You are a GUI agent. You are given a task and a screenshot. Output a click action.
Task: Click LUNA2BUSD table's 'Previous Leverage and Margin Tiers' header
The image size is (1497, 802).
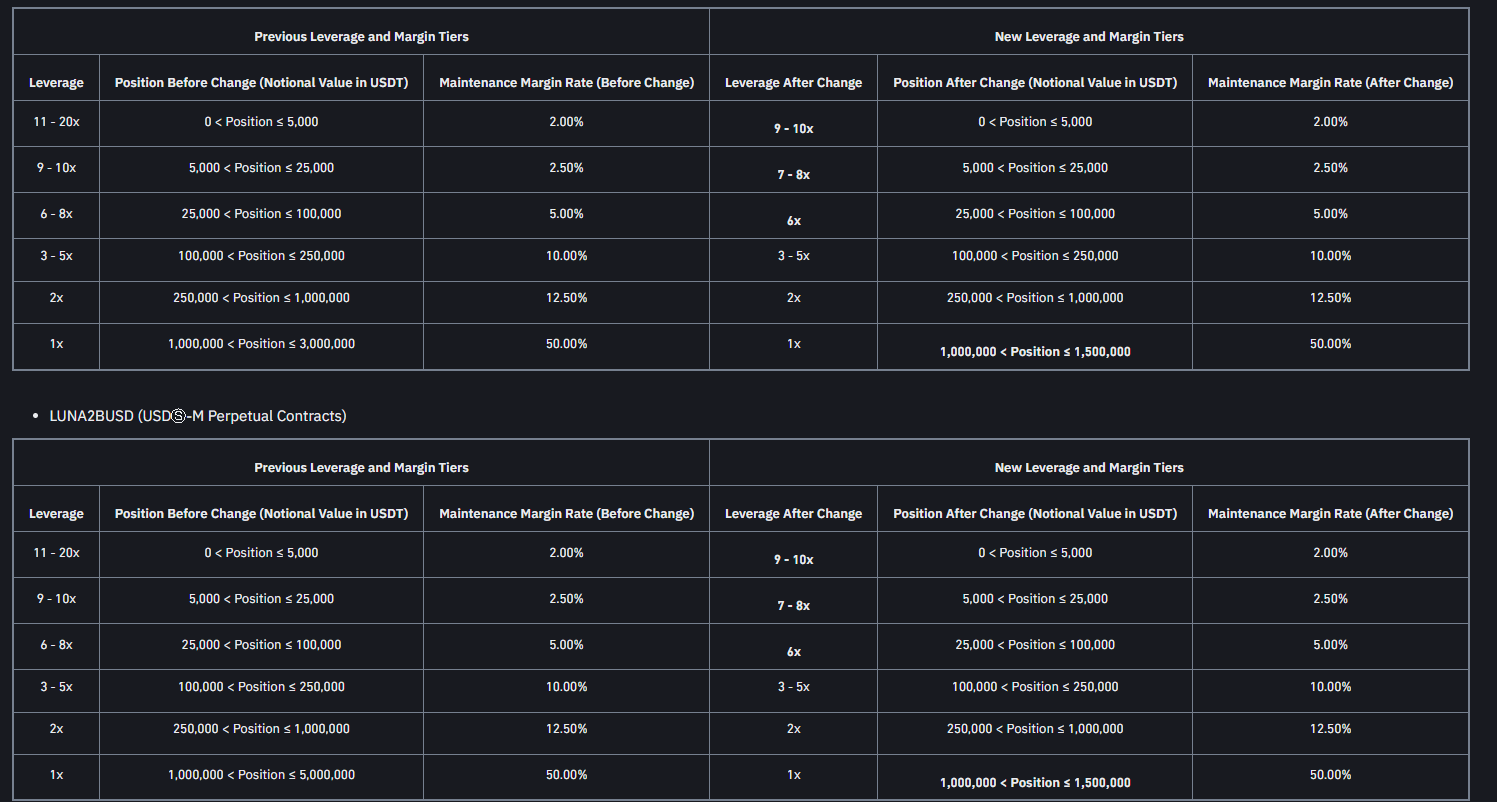361,468
